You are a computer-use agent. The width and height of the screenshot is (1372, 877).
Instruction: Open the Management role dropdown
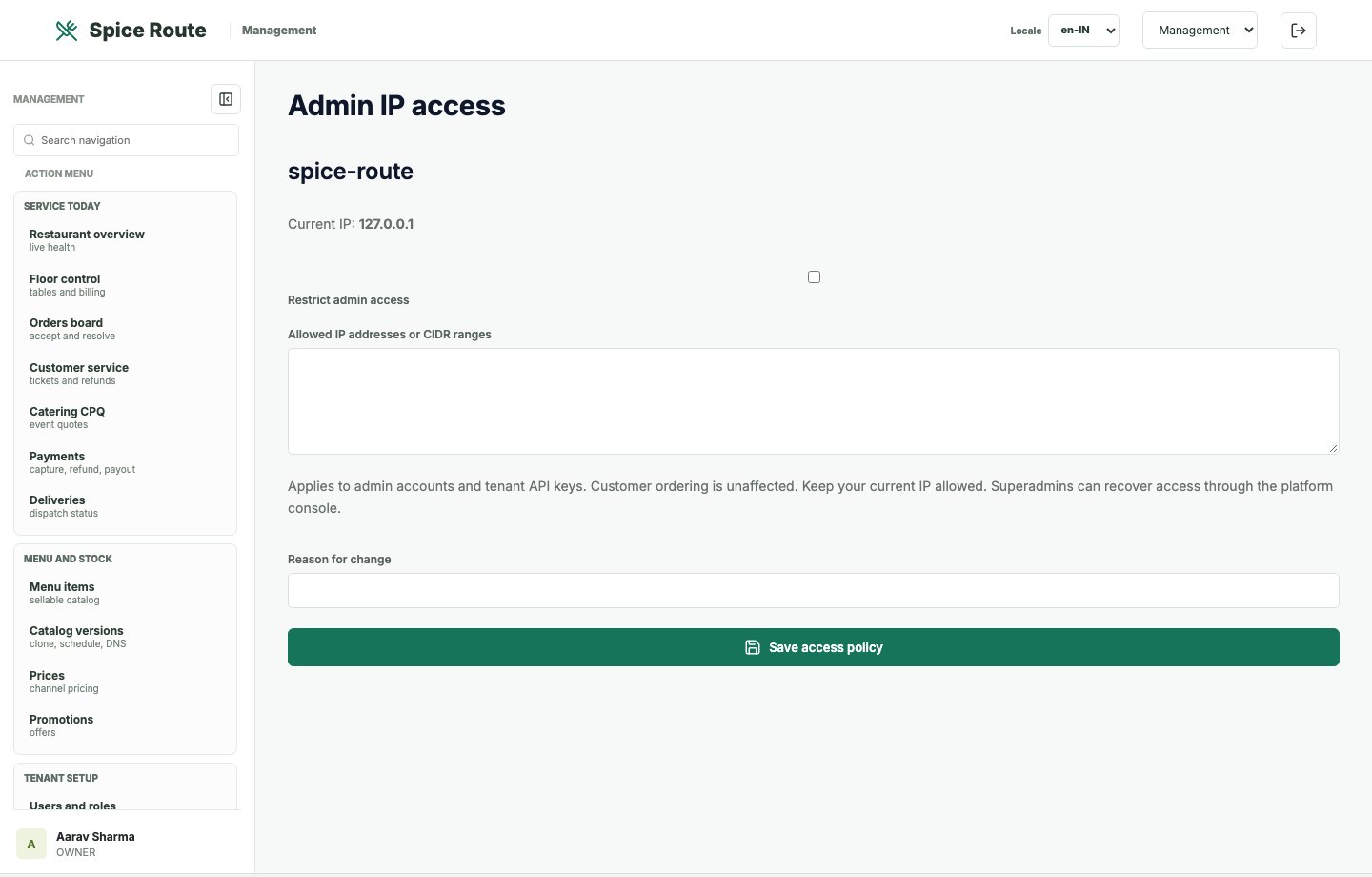(1200, 31)
